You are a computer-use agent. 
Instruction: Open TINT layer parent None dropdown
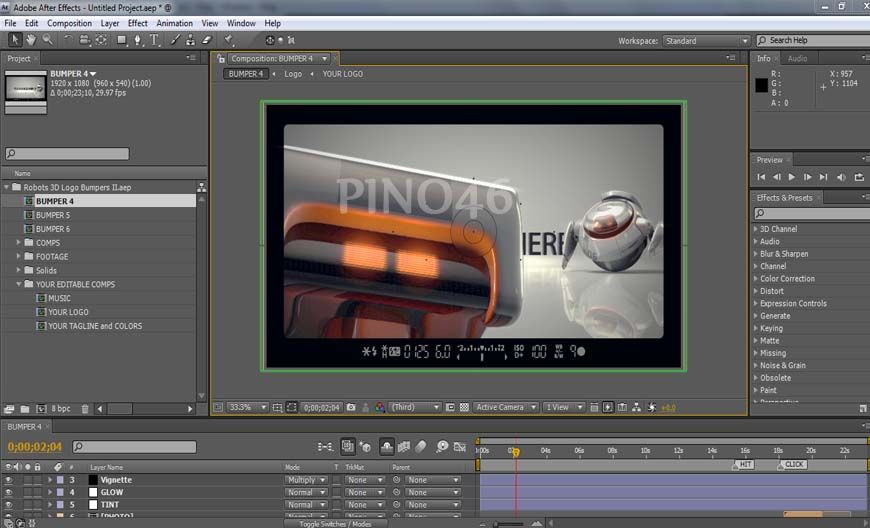(x=433, y=505)
